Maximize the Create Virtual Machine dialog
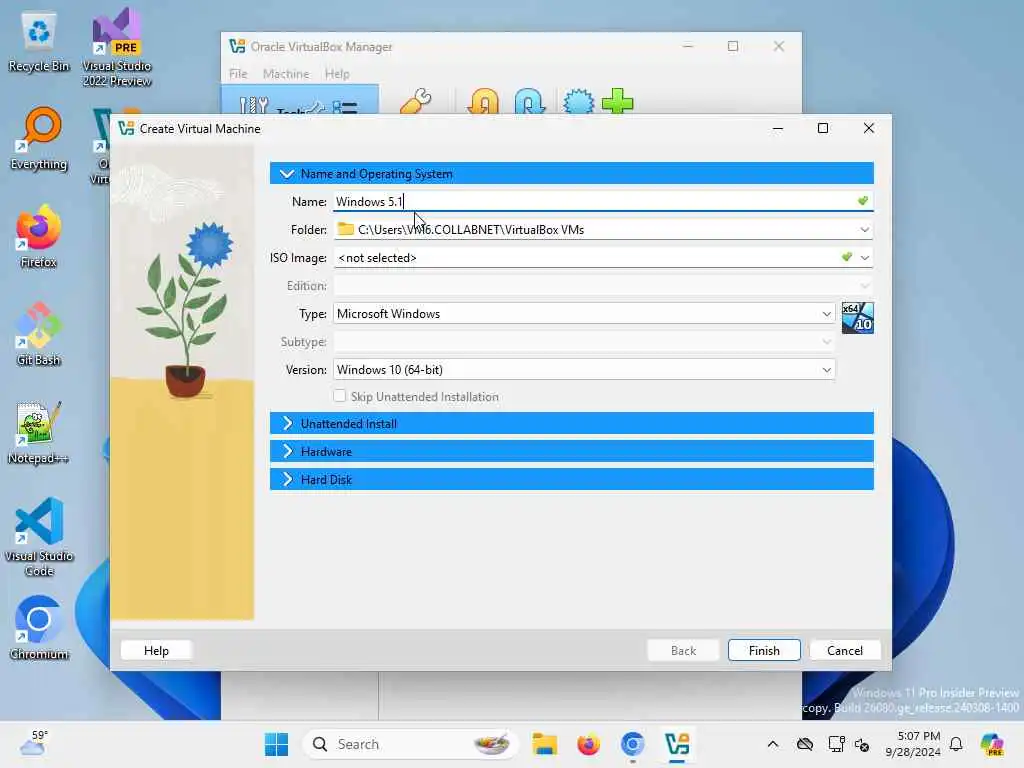1024x768 pixels. (823, 128)
